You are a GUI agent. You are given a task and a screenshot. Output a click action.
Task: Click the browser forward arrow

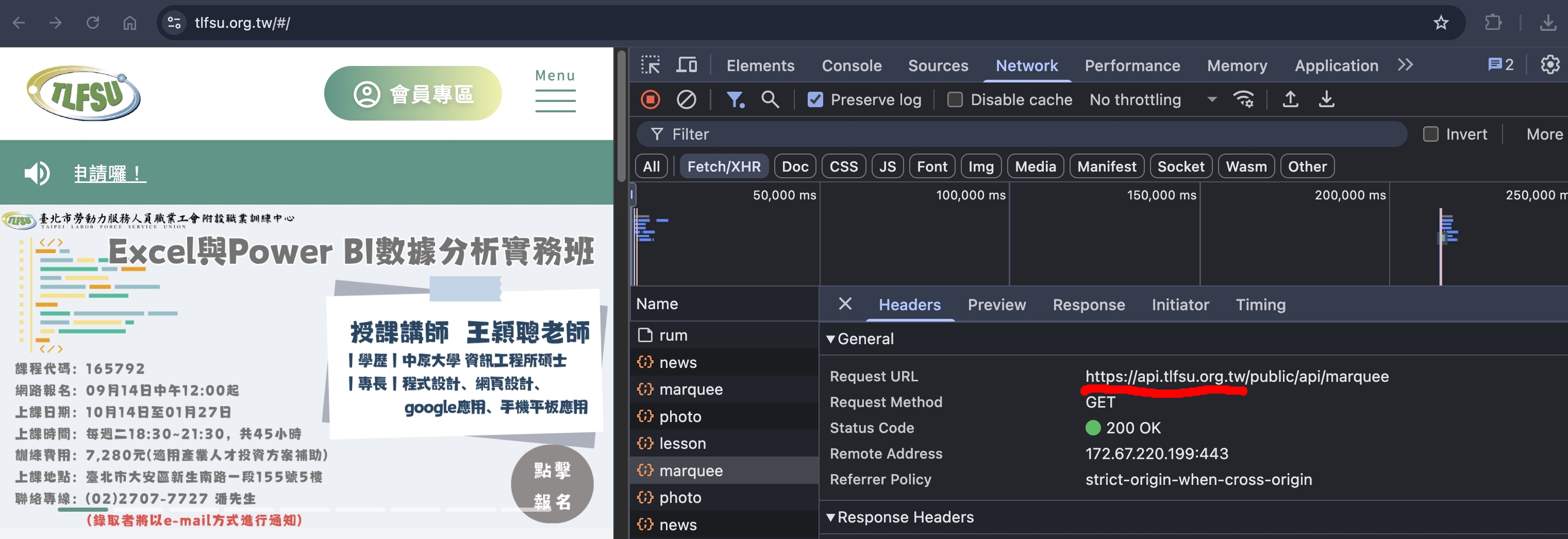[55, 23]
